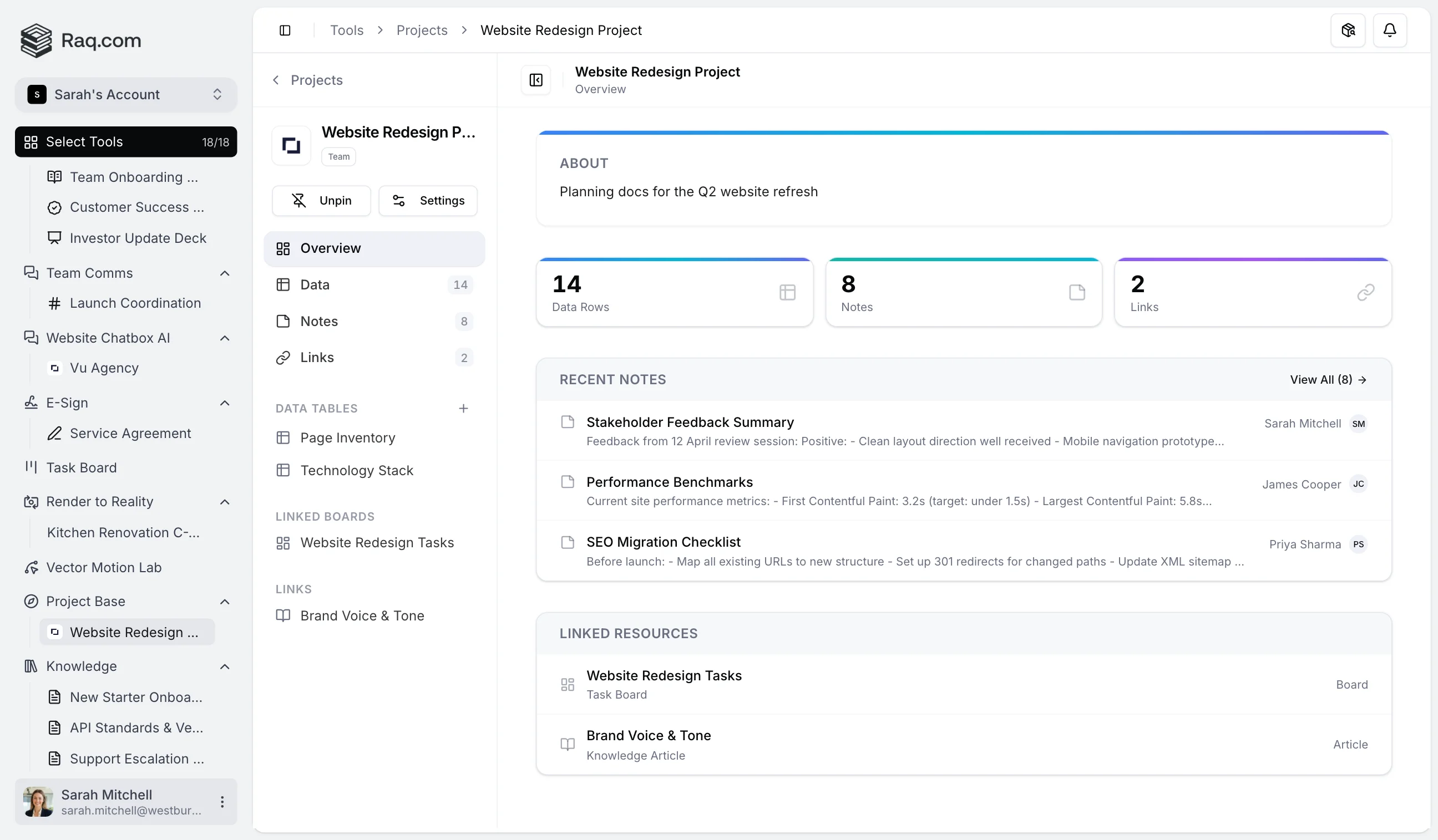Collapse the project side panel icon

[x=535, y=80]
